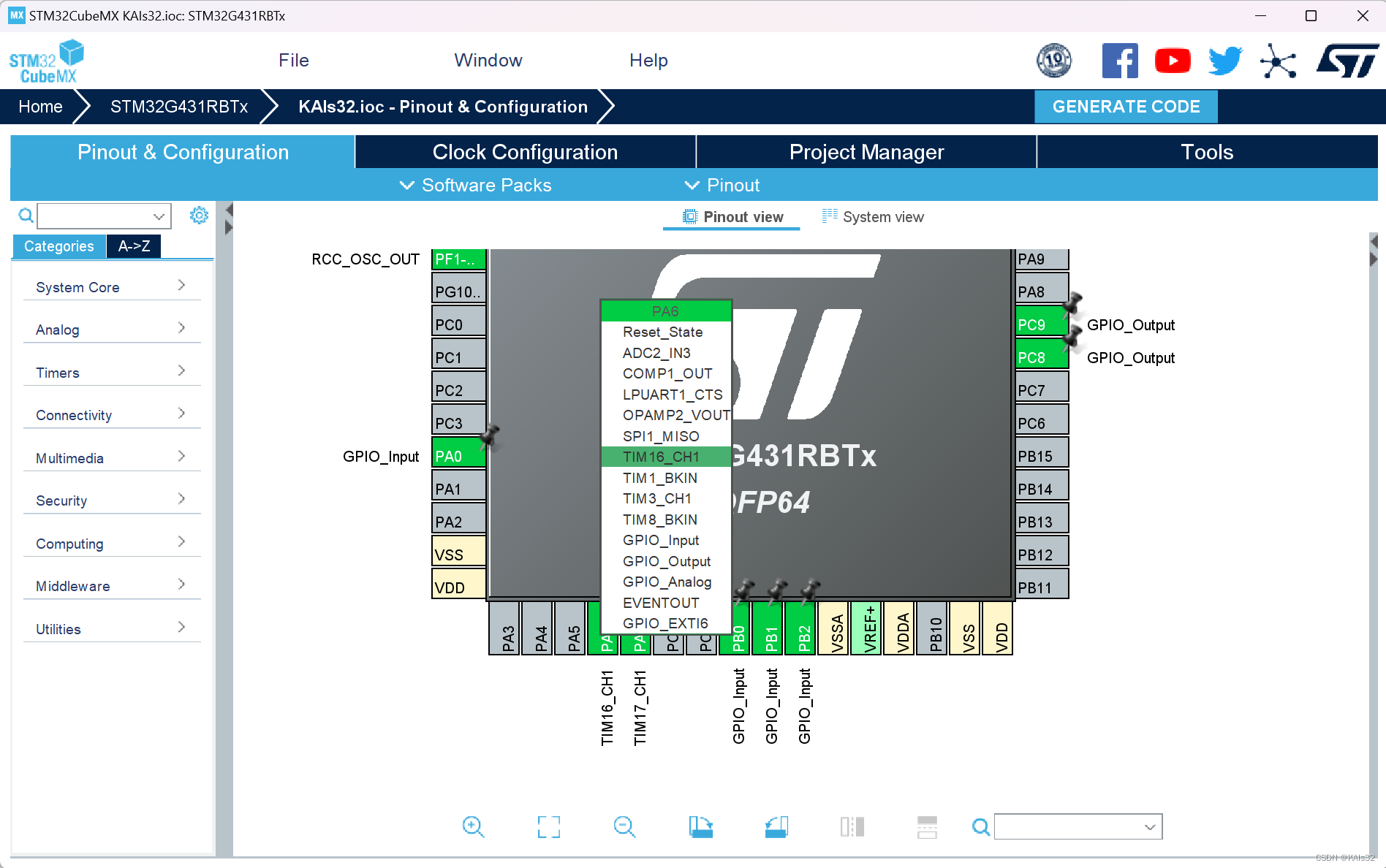Click the STM32G431RBTx breadcrumb

[x=179, y=107]
